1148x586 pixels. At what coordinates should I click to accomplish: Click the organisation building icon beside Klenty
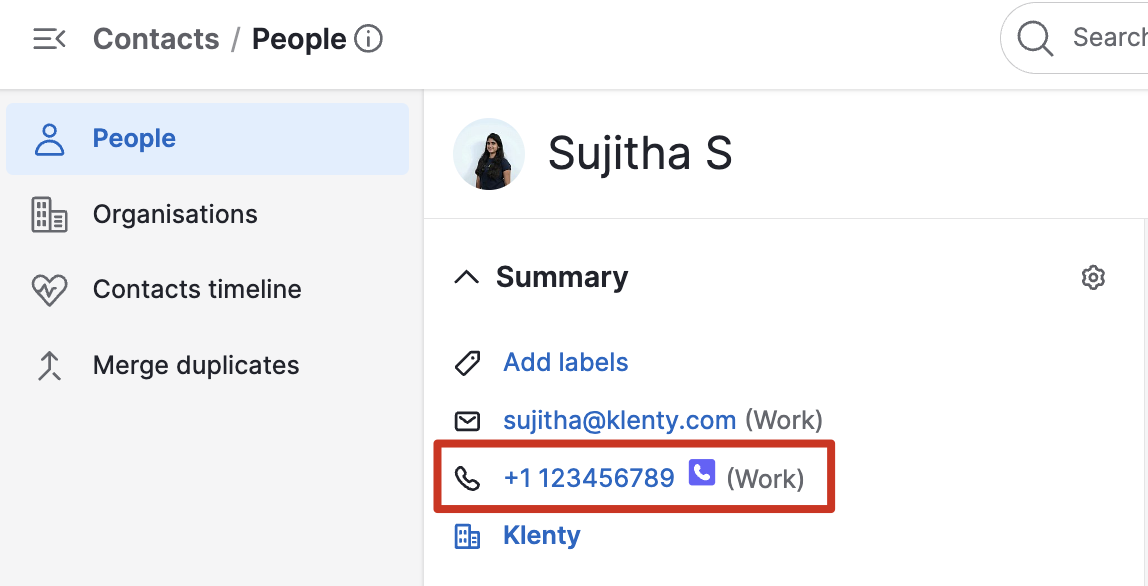(467, 536)
